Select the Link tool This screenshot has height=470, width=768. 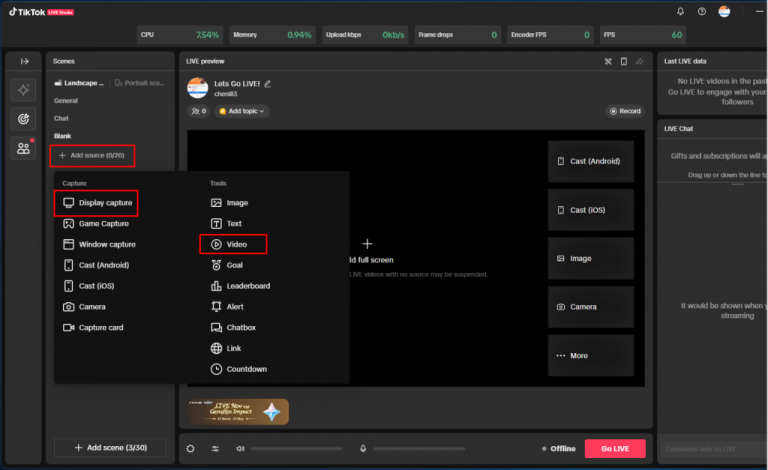pyautogui.click(x=226, y=348)
